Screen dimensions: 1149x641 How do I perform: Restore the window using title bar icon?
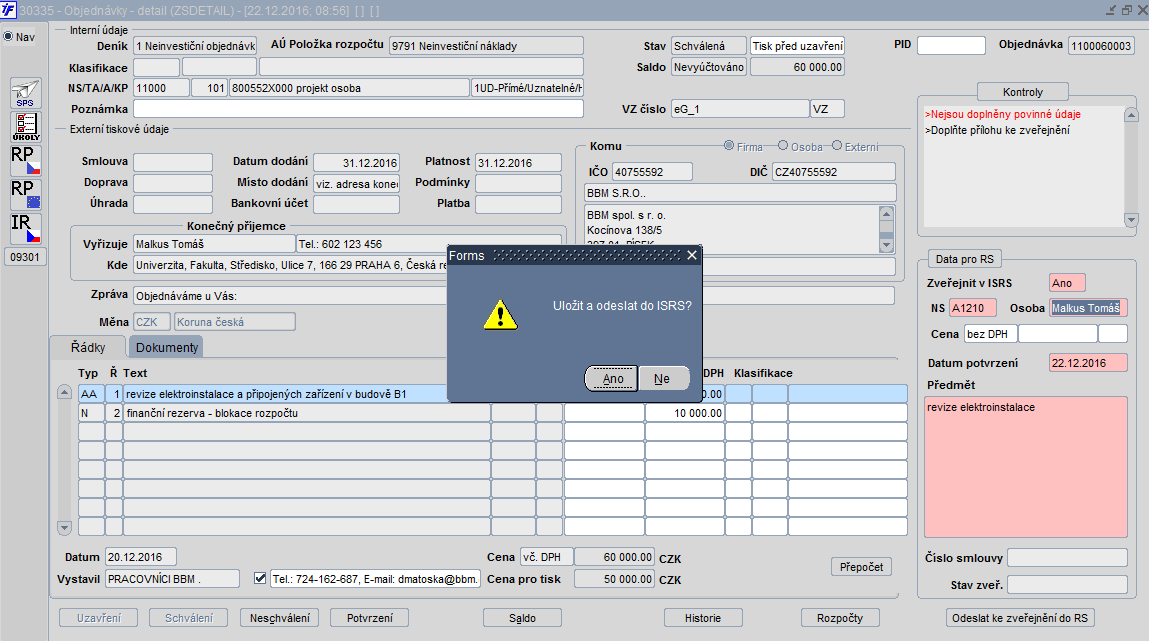[1125, 10]
